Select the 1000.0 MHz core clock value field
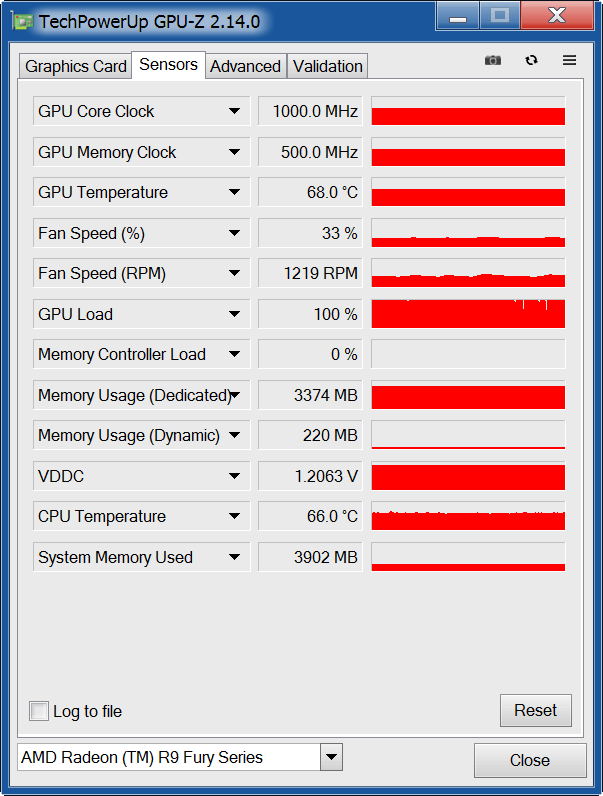Image resolution: width=603 pixels, height=796 pixels. (x=310, y=111)
